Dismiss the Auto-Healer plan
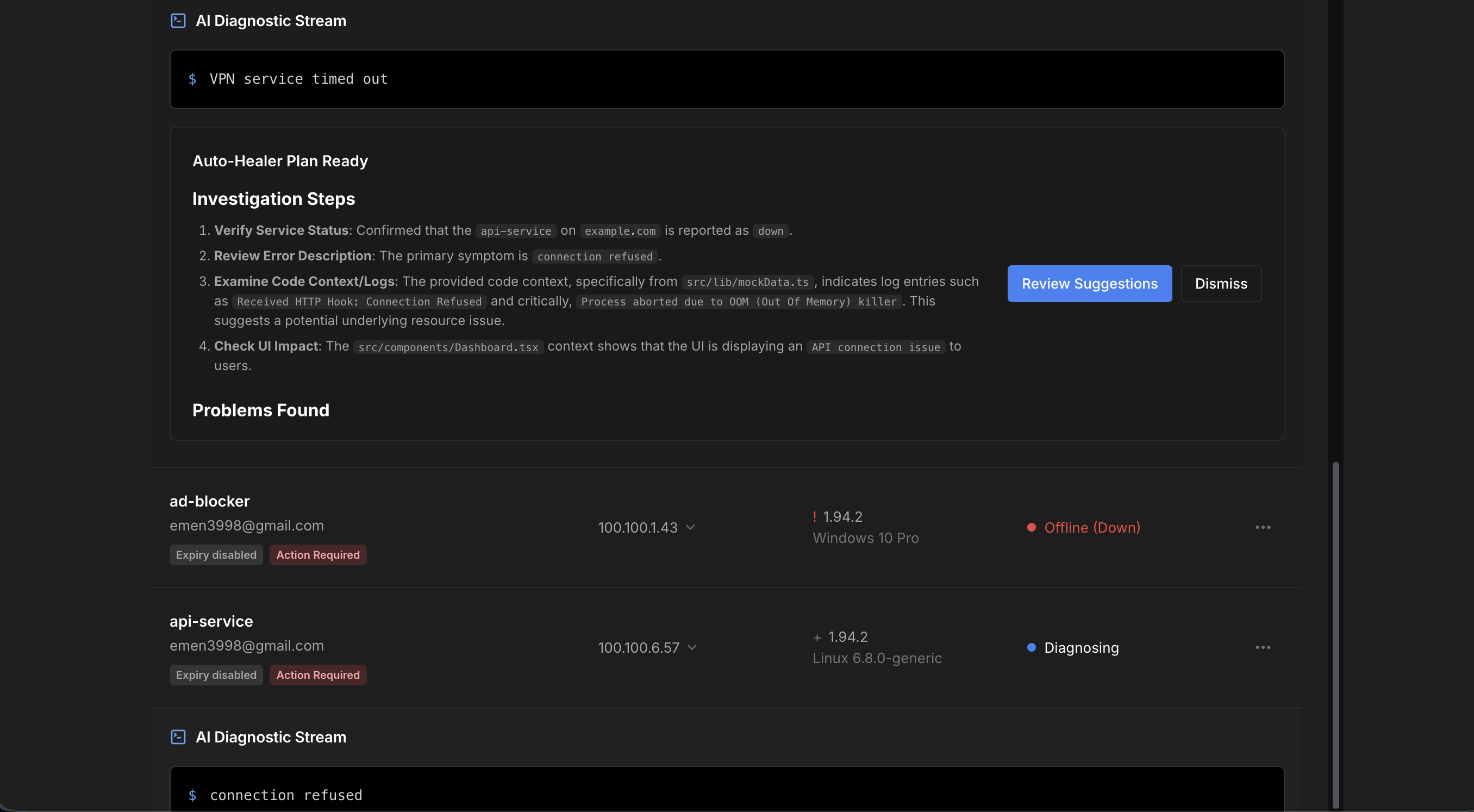The width and height of the screenshot is (1474, 812). (x=1221, y=284)
